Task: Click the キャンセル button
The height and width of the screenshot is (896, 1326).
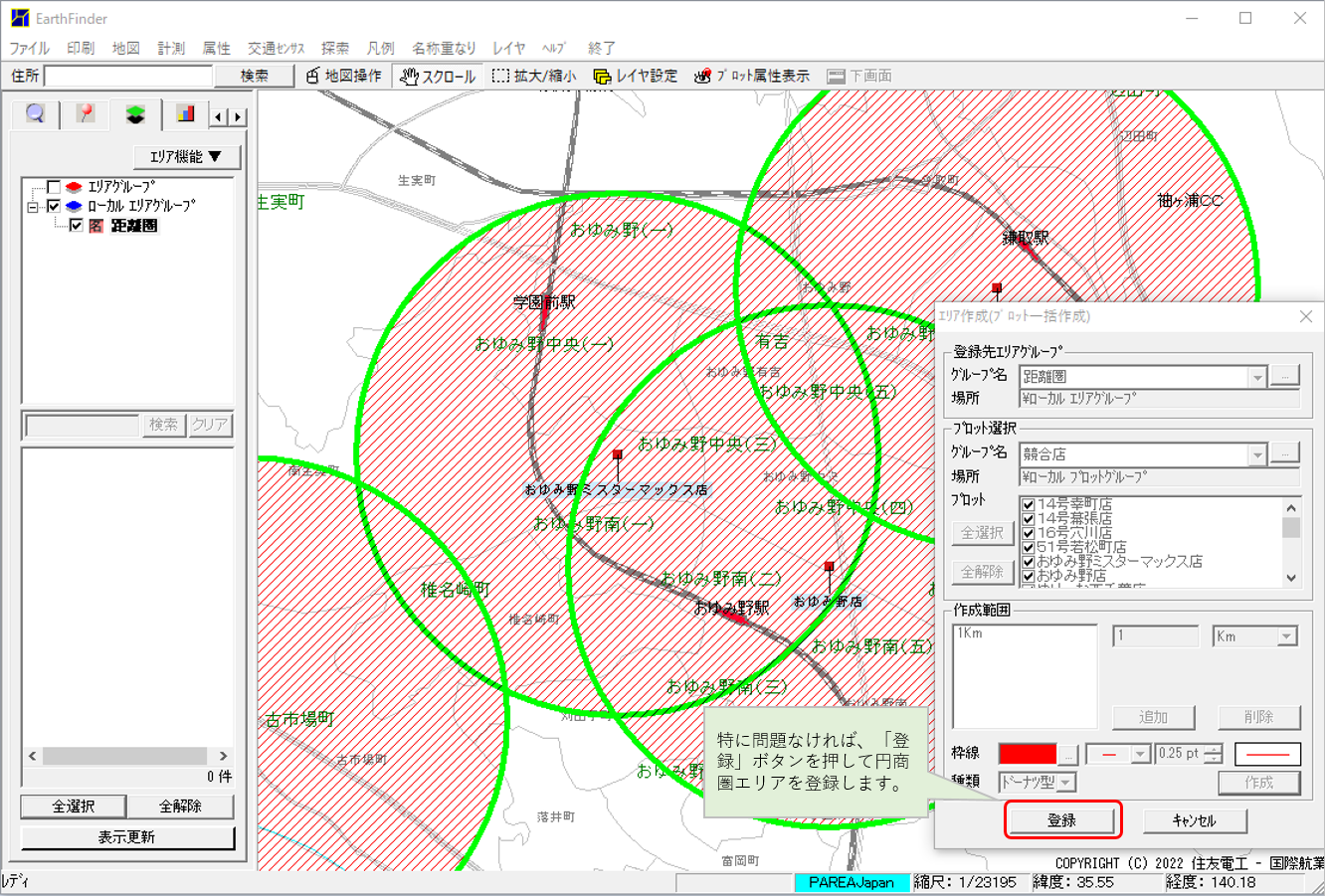Action: 1195,820
